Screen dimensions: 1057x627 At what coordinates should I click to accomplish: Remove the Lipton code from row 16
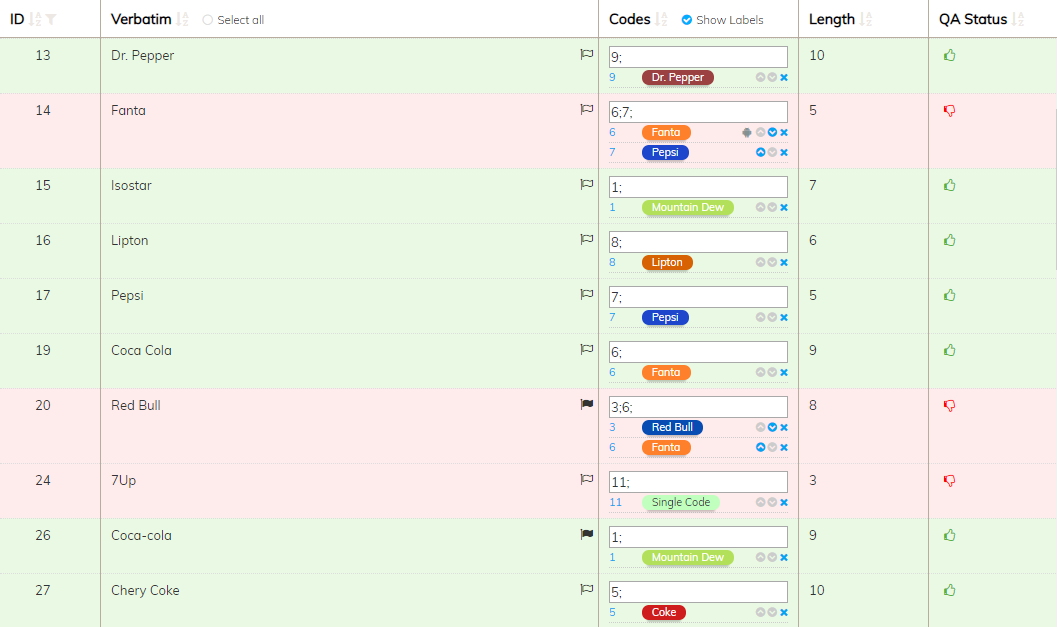(784, 262)
